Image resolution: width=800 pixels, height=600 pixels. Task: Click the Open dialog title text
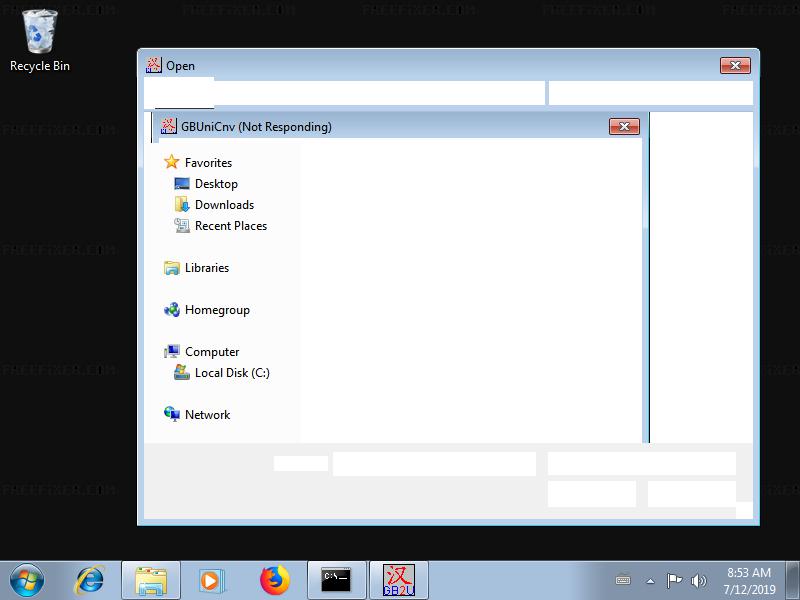point(180,66)
